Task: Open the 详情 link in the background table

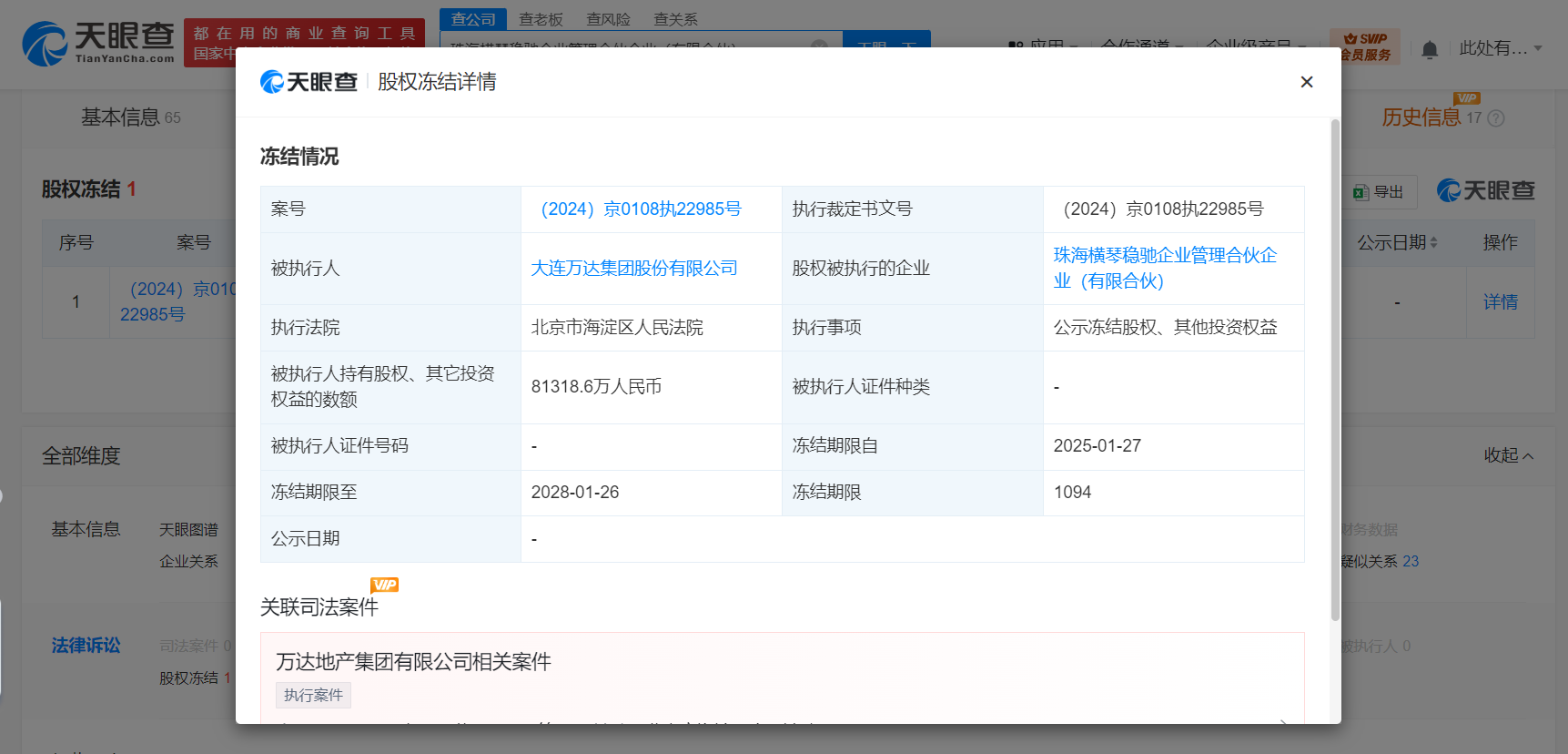Action: point(1501,302)
